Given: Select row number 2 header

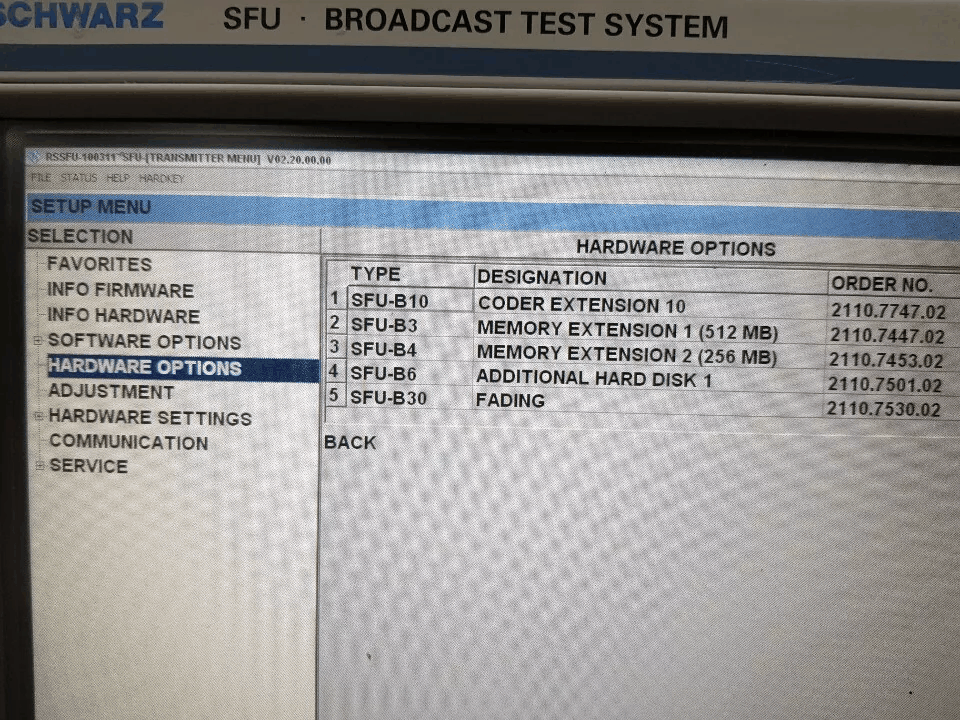Looking at the screenshot, I should 334,323.
